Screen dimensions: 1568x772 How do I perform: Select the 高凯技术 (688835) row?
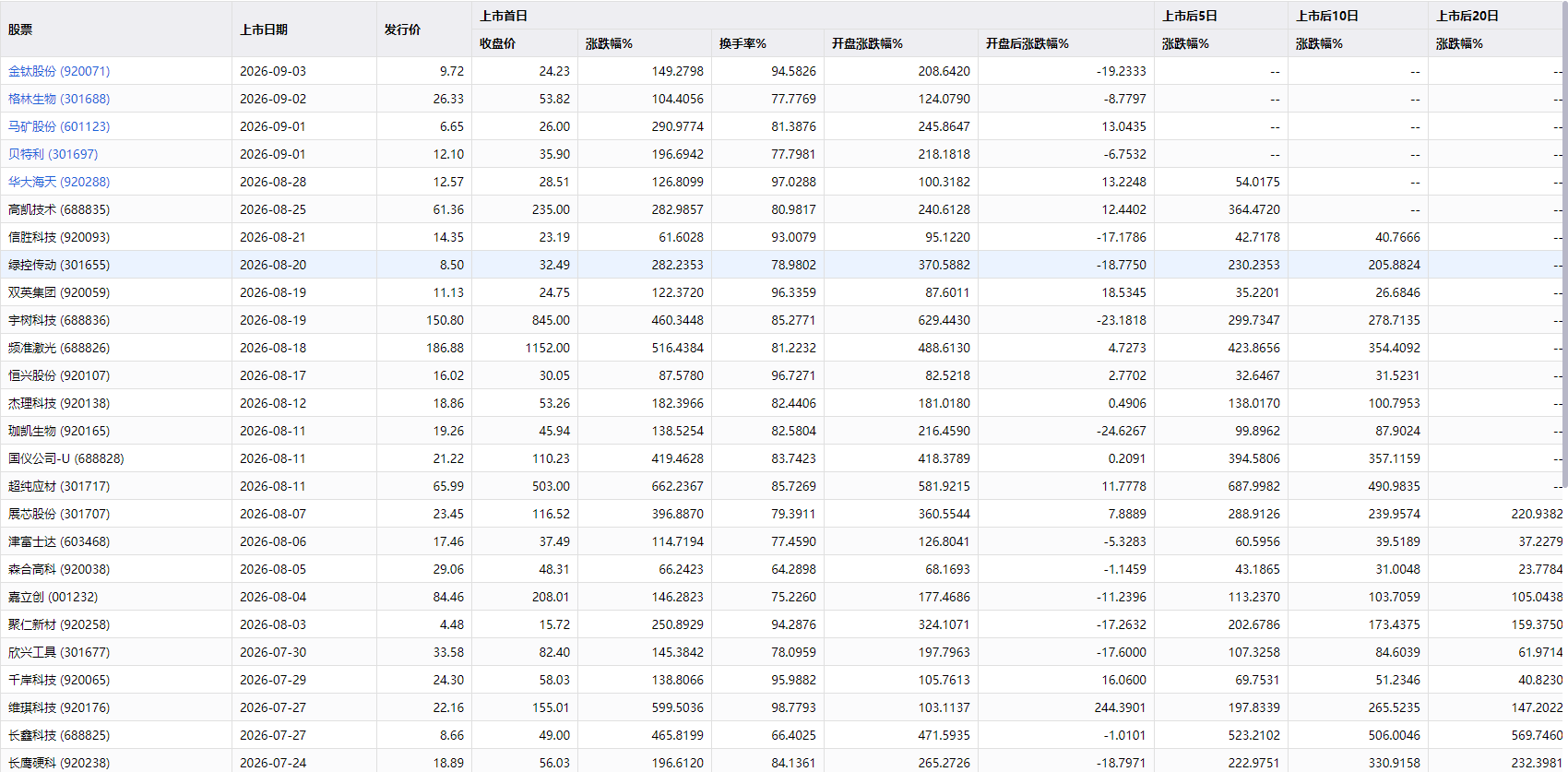click(784, 209)
